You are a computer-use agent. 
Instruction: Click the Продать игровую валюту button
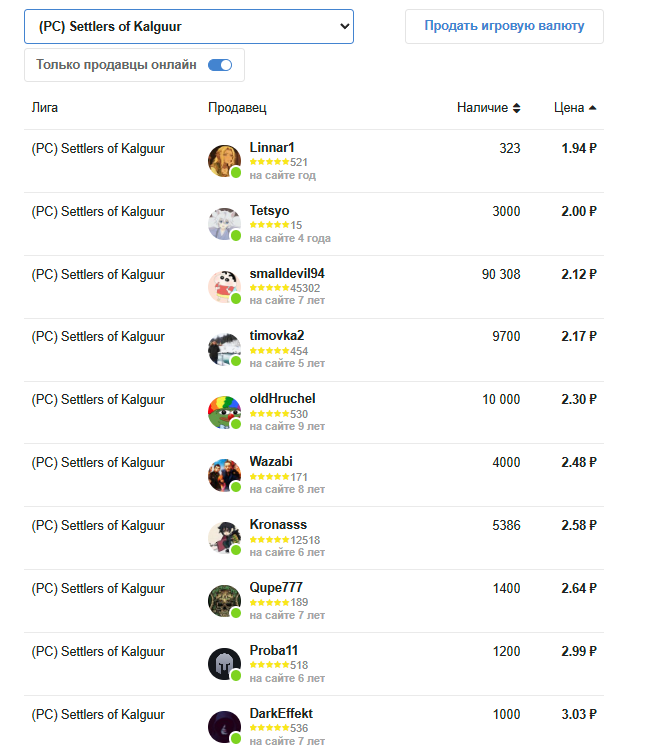pos(504,26)
